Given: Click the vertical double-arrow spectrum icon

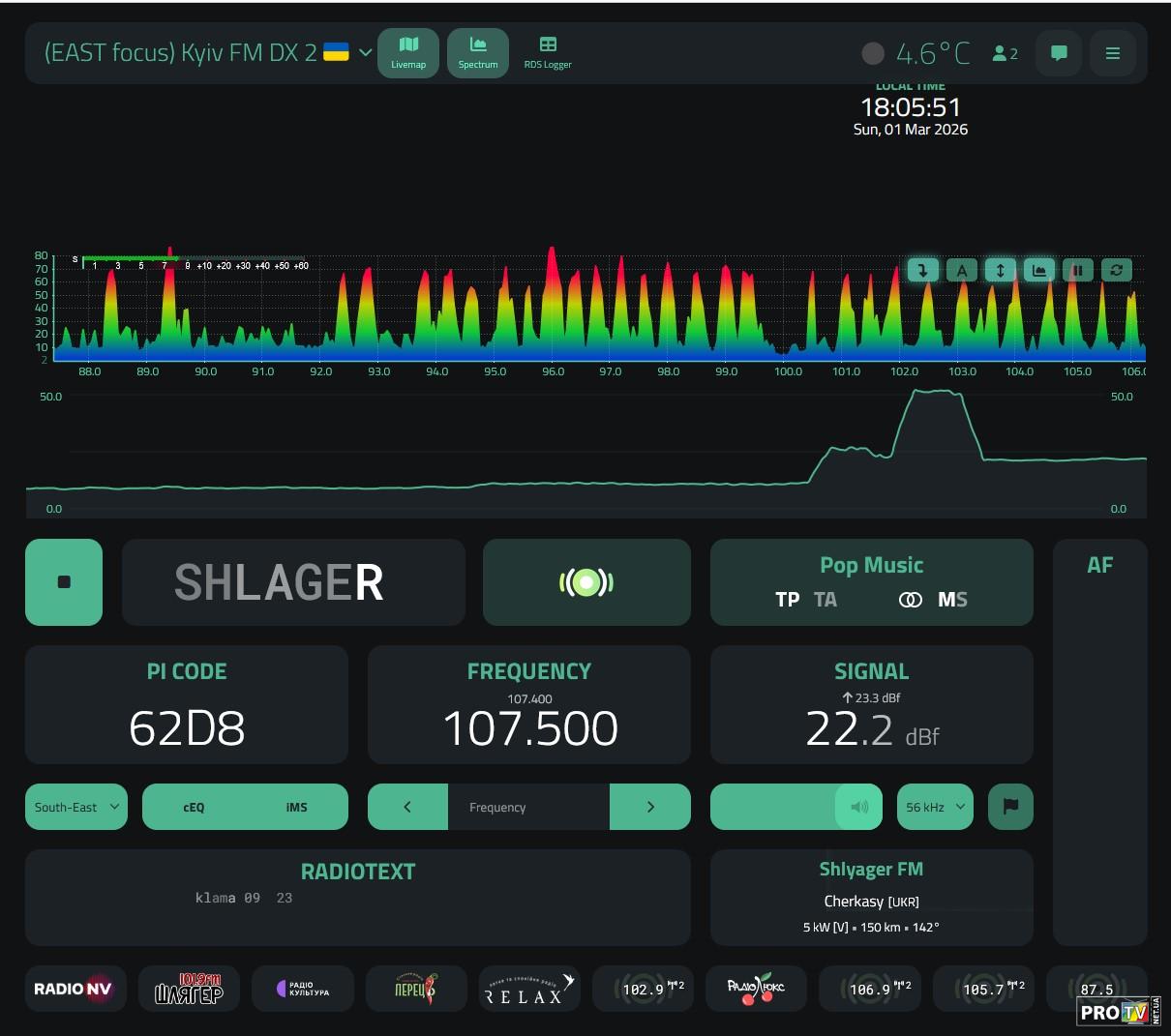Looking at the screenshot, I should (1000, 271).
